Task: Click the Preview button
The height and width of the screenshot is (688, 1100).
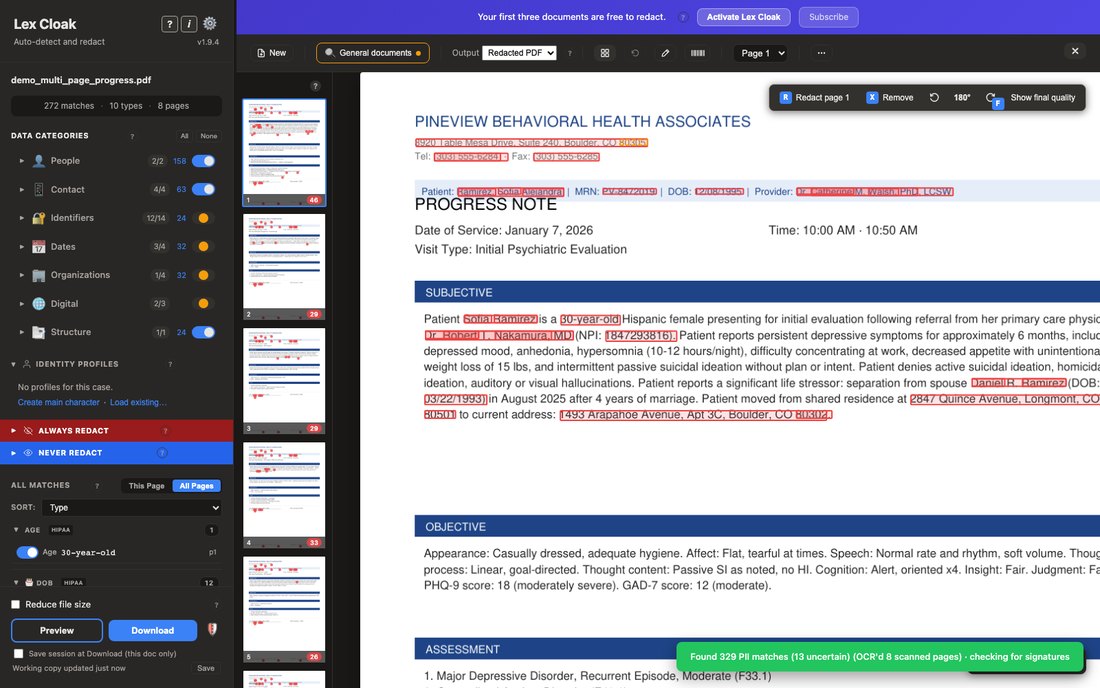Action: coord(57,630)
